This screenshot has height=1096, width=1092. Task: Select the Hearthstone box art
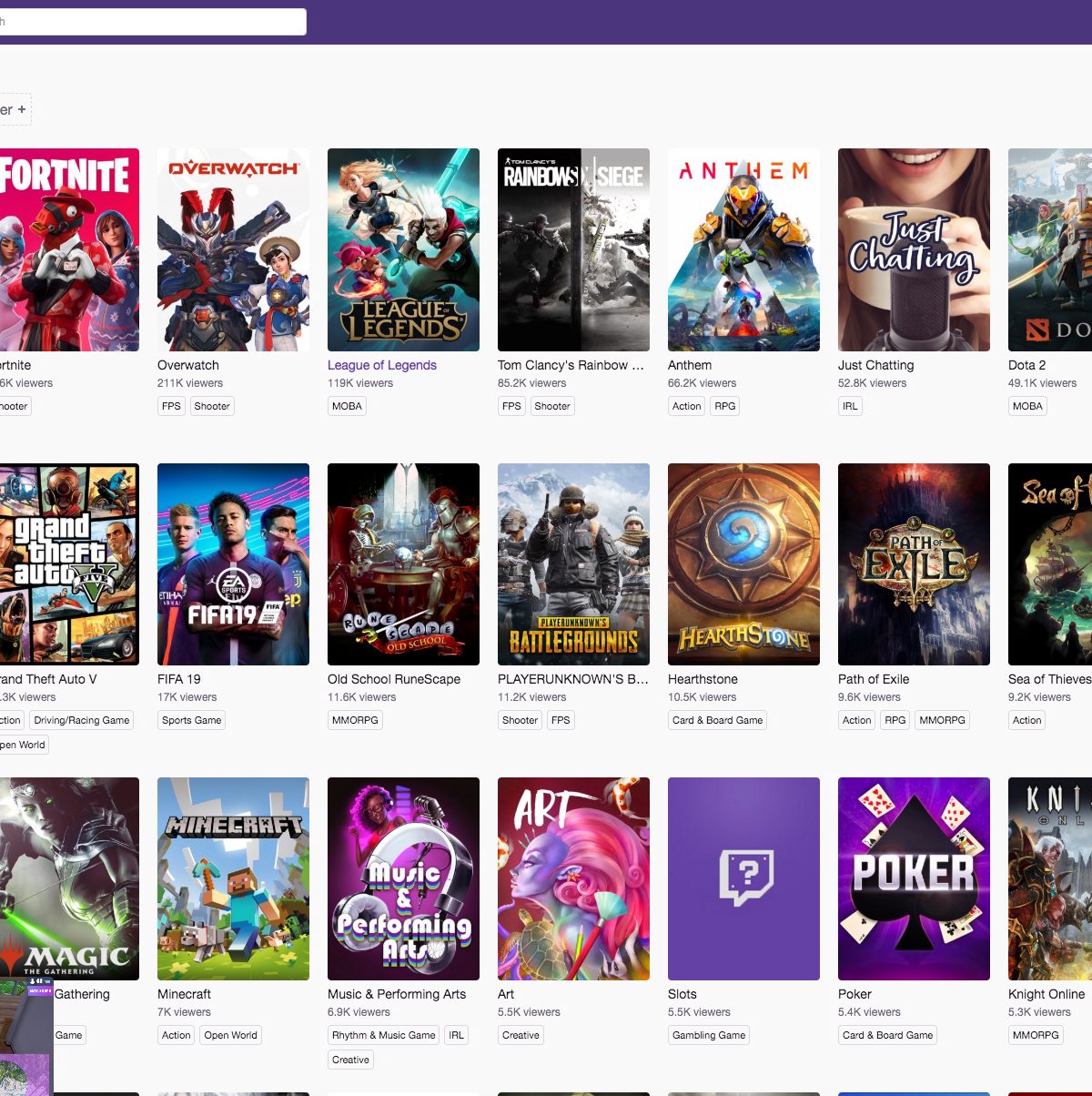[x=743, y=564]
